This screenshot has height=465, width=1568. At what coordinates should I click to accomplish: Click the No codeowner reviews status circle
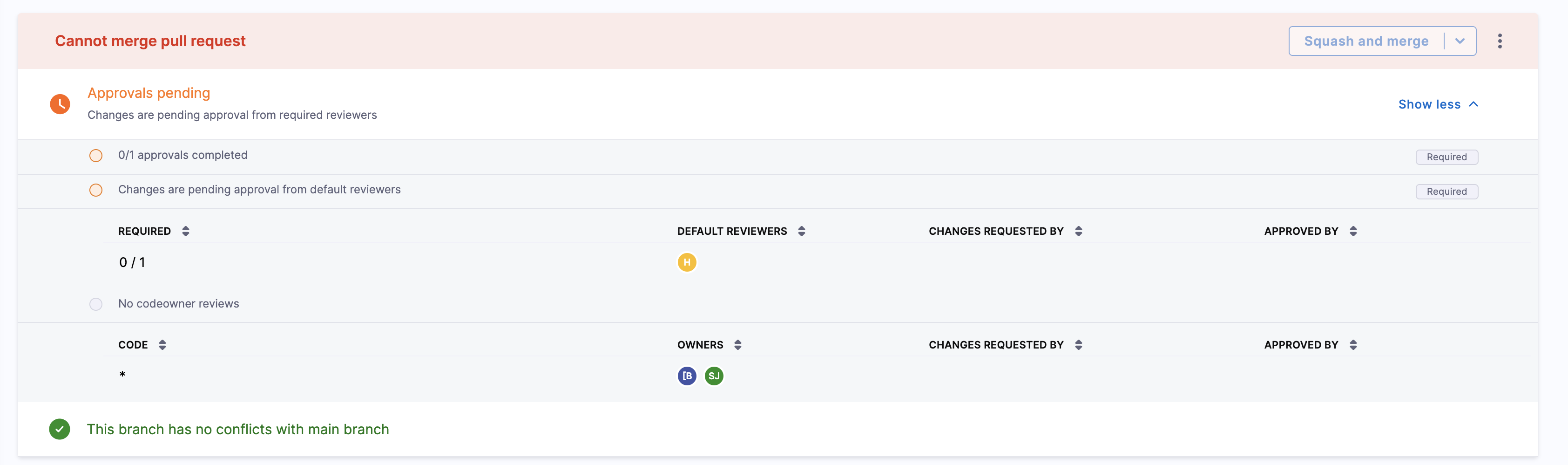click(95, 304)
